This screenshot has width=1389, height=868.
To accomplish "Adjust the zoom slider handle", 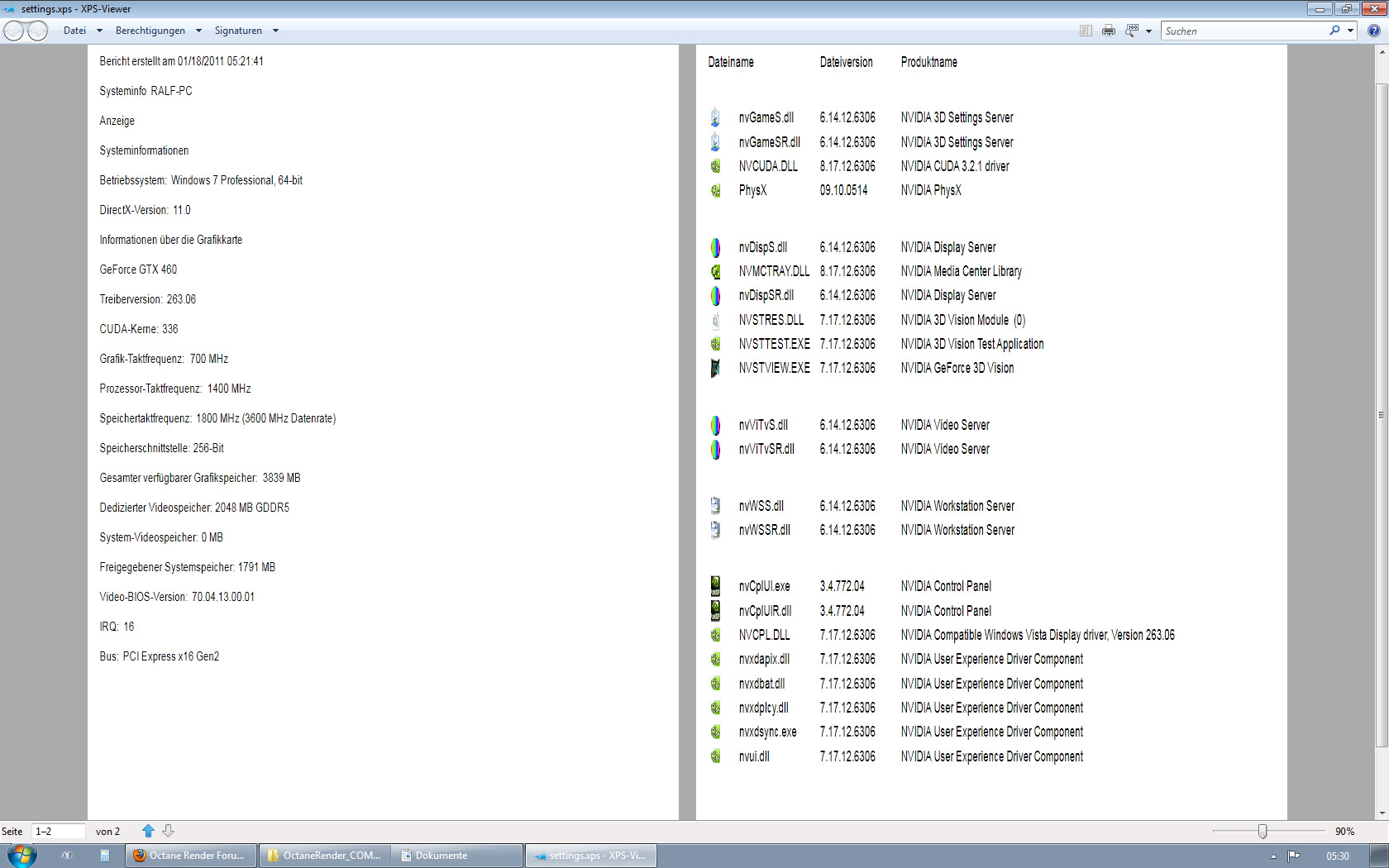I will 1263,832.
